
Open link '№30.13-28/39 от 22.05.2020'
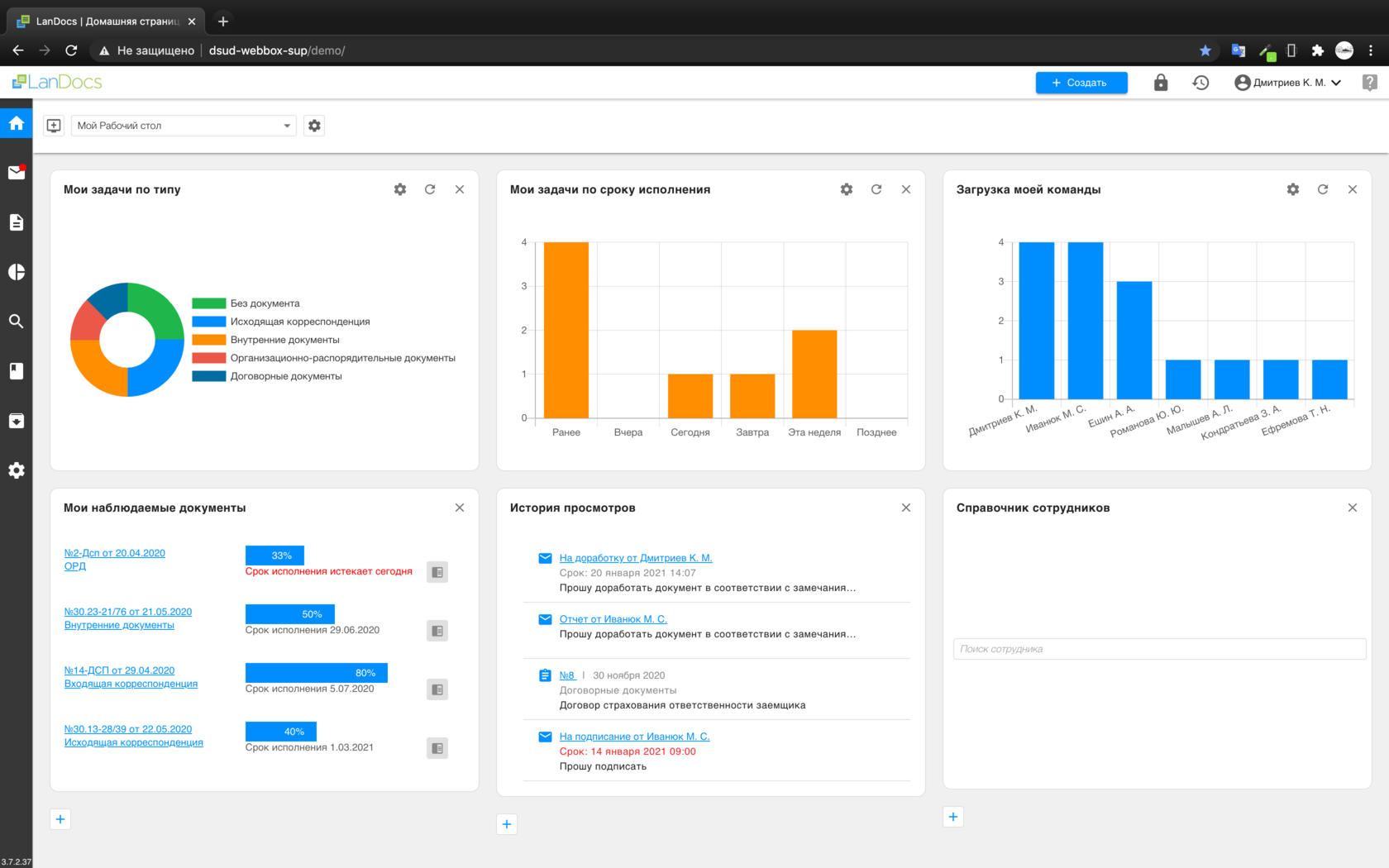(128, 729)
